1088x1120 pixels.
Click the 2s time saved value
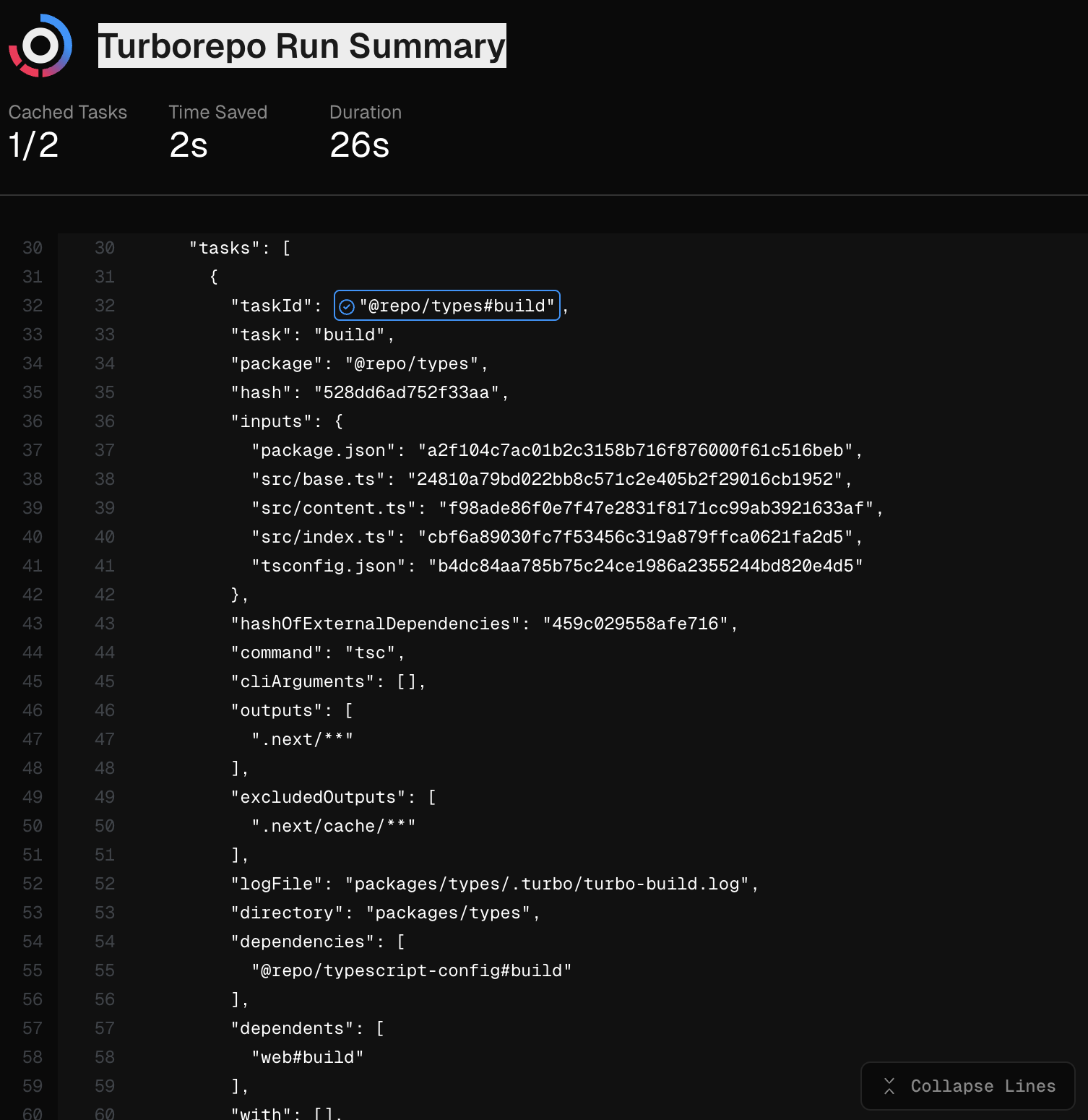click(x=189, y=145)
